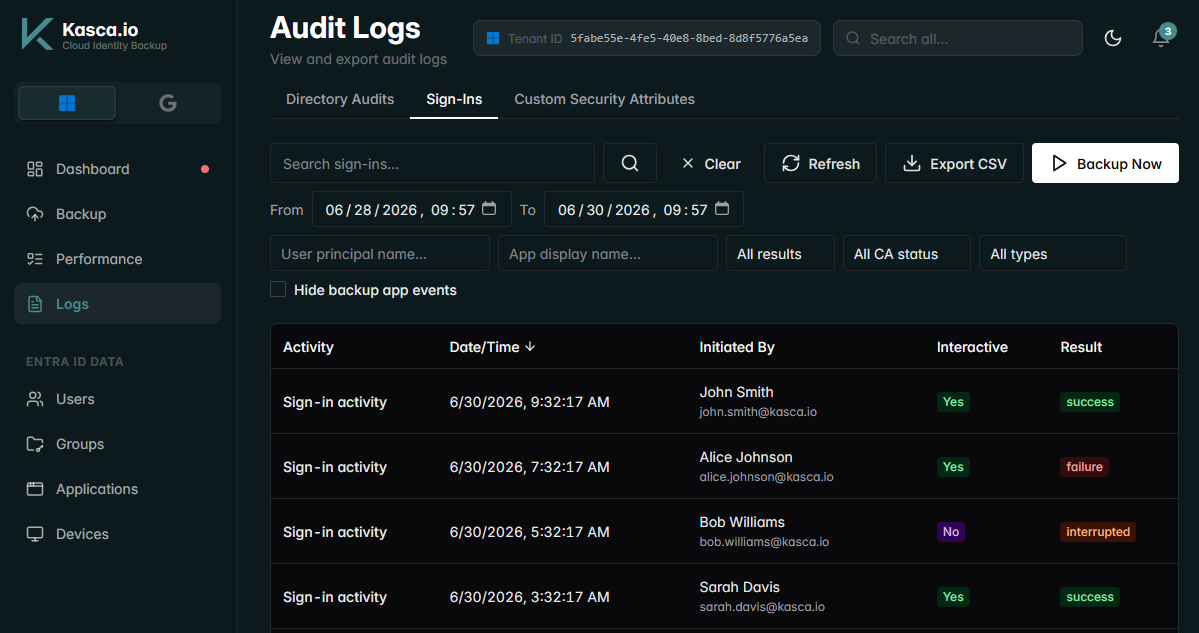Open Backup in the sidebar
Image resolution: width=1199 pixels, height=633 pixels.
[x=117, y=214]
